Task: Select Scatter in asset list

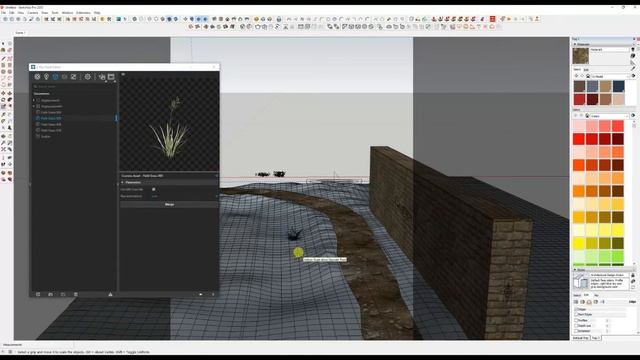Action: [x=45, y=136]
